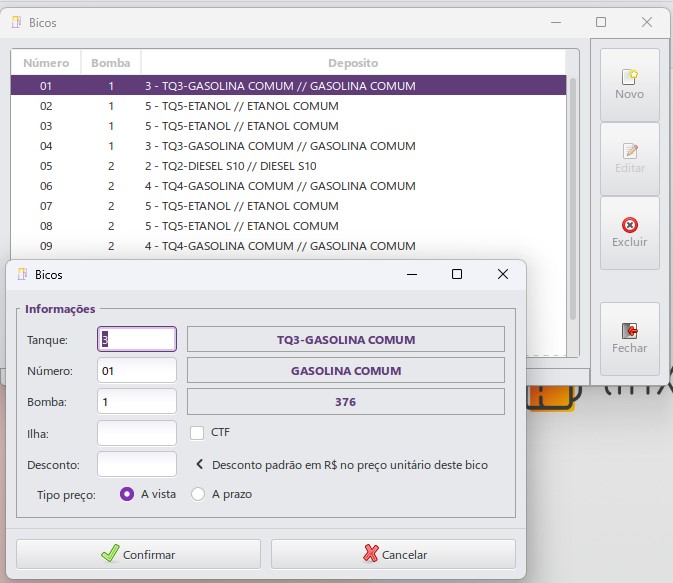Click the Tanque input field

pos(137,340)
